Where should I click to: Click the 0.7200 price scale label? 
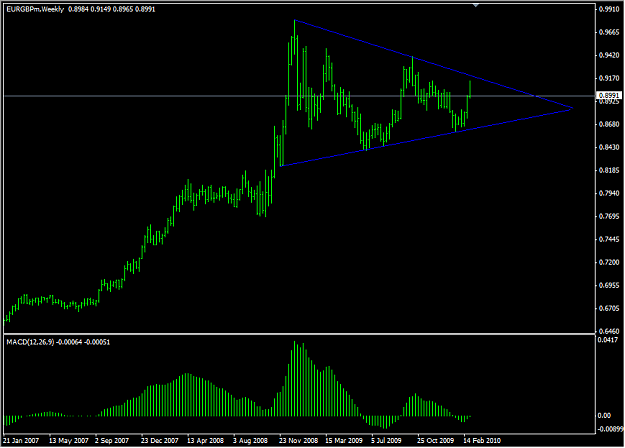pos(610,262)
